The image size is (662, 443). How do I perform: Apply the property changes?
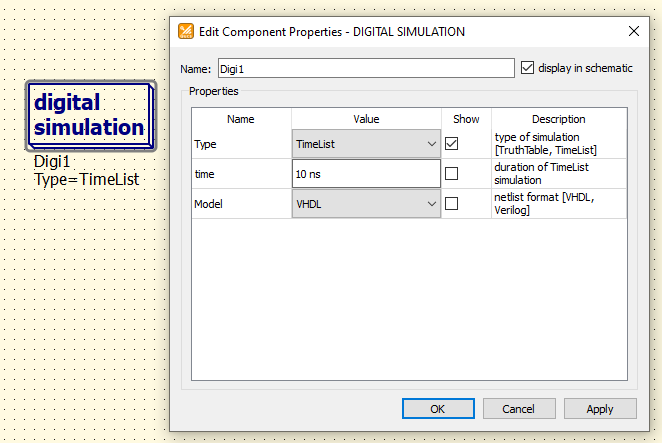pos(600,409)
